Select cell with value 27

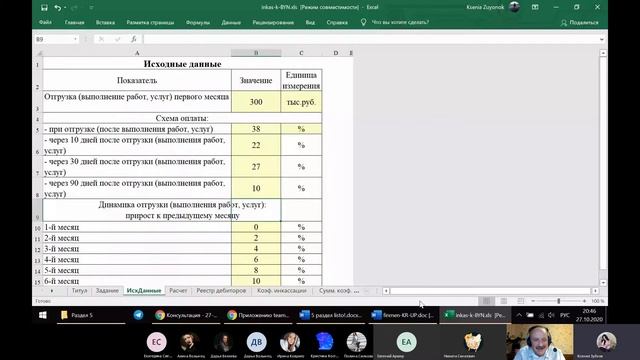256,167
